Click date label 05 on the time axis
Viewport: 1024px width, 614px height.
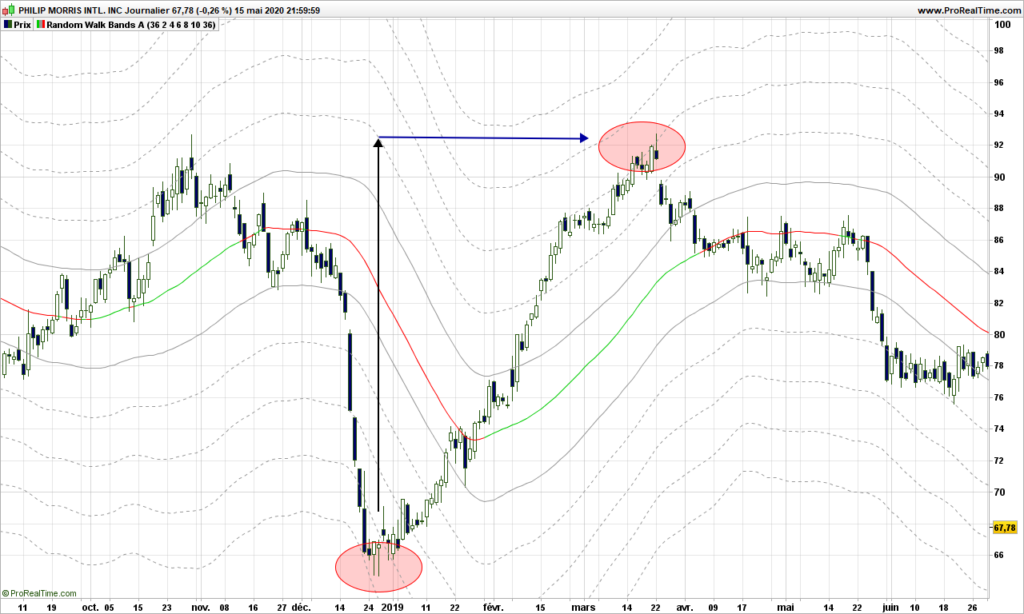108,607
